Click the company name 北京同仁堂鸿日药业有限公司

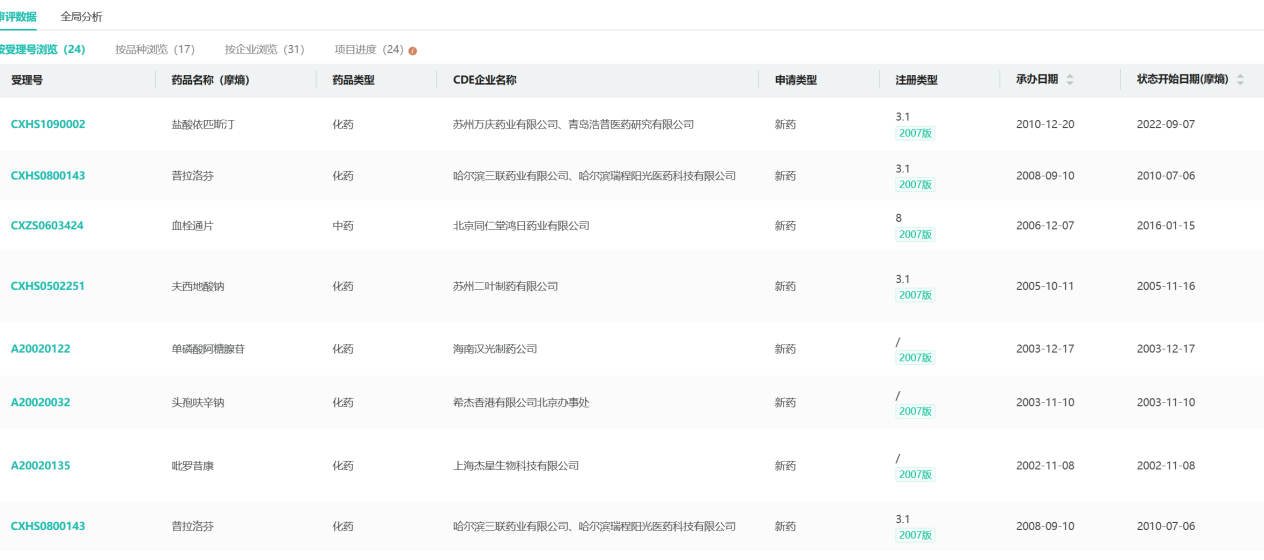click(x=521, y=226)
